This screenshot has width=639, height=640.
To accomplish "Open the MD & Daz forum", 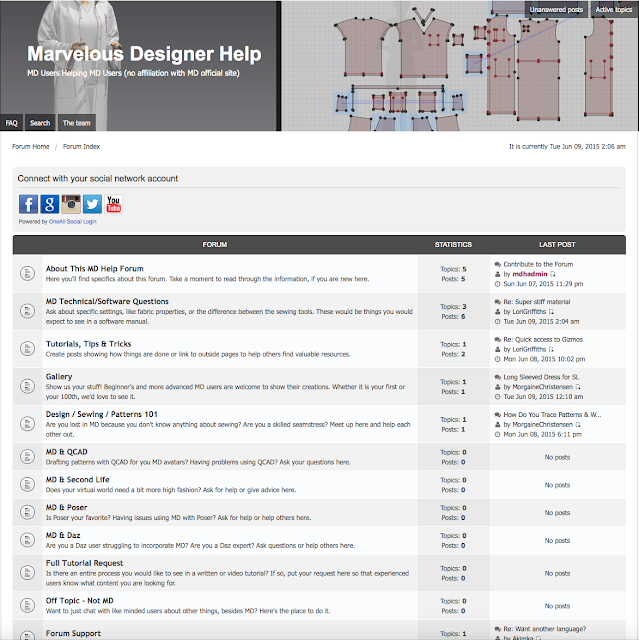I will 63,535.
